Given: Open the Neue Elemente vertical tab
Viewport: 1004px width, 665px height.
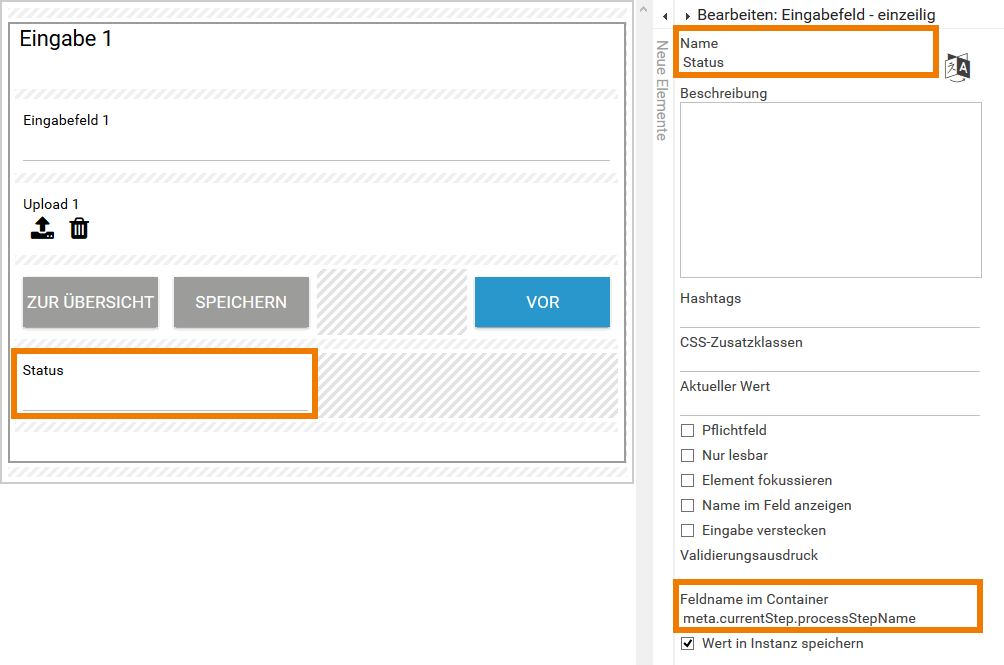Looking at the screenshot, I should (661, 90).
